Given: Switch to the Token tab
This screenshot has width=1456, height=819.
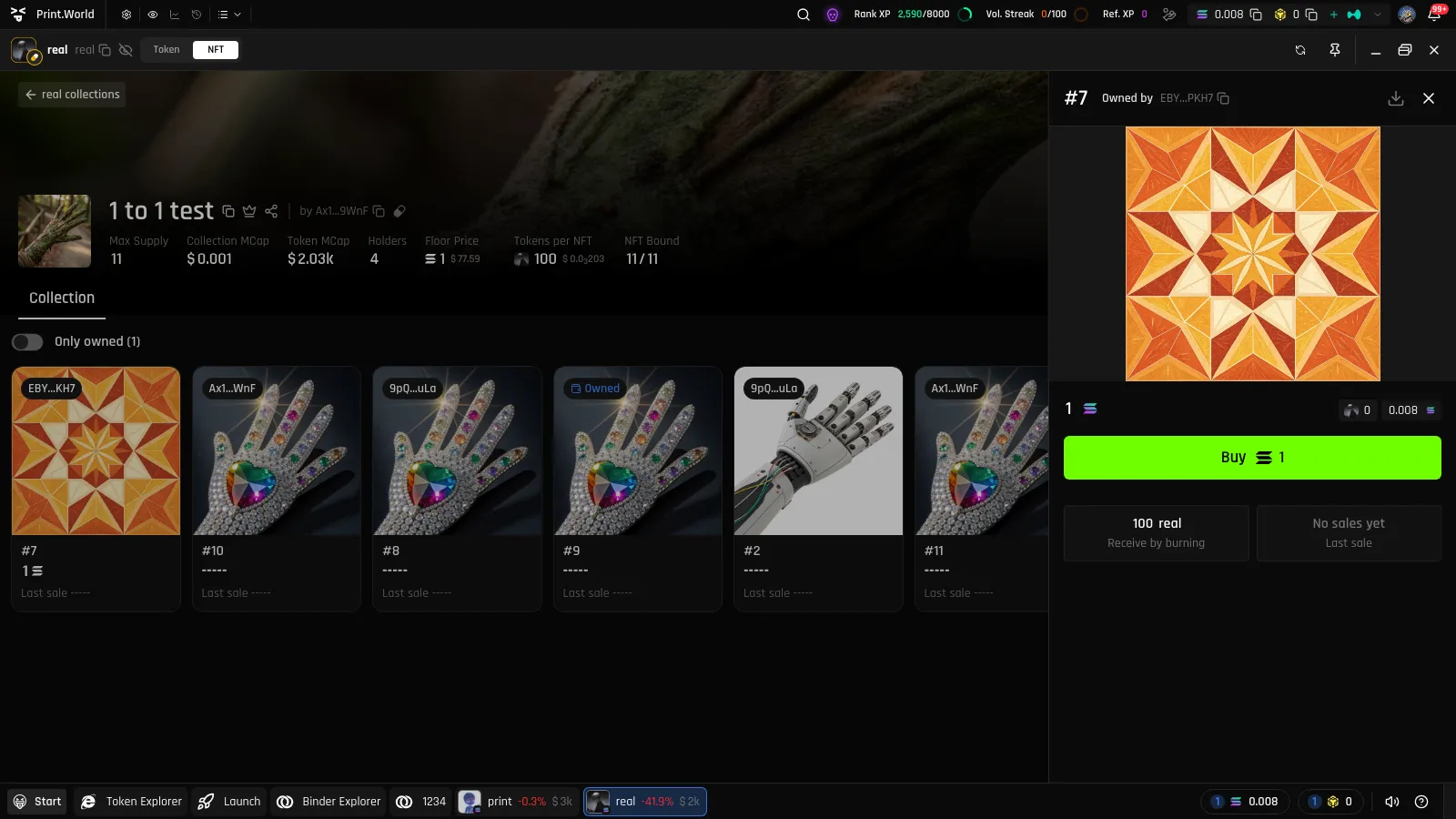Looking at the screenshot, I should (x=167, y=50).
